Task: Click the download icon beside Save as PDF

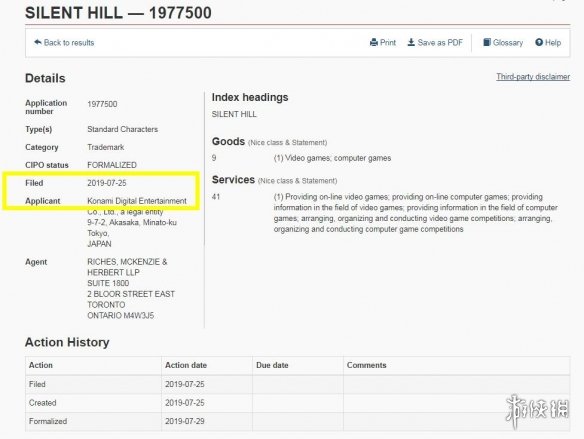Action: click(x=411, y=42)
